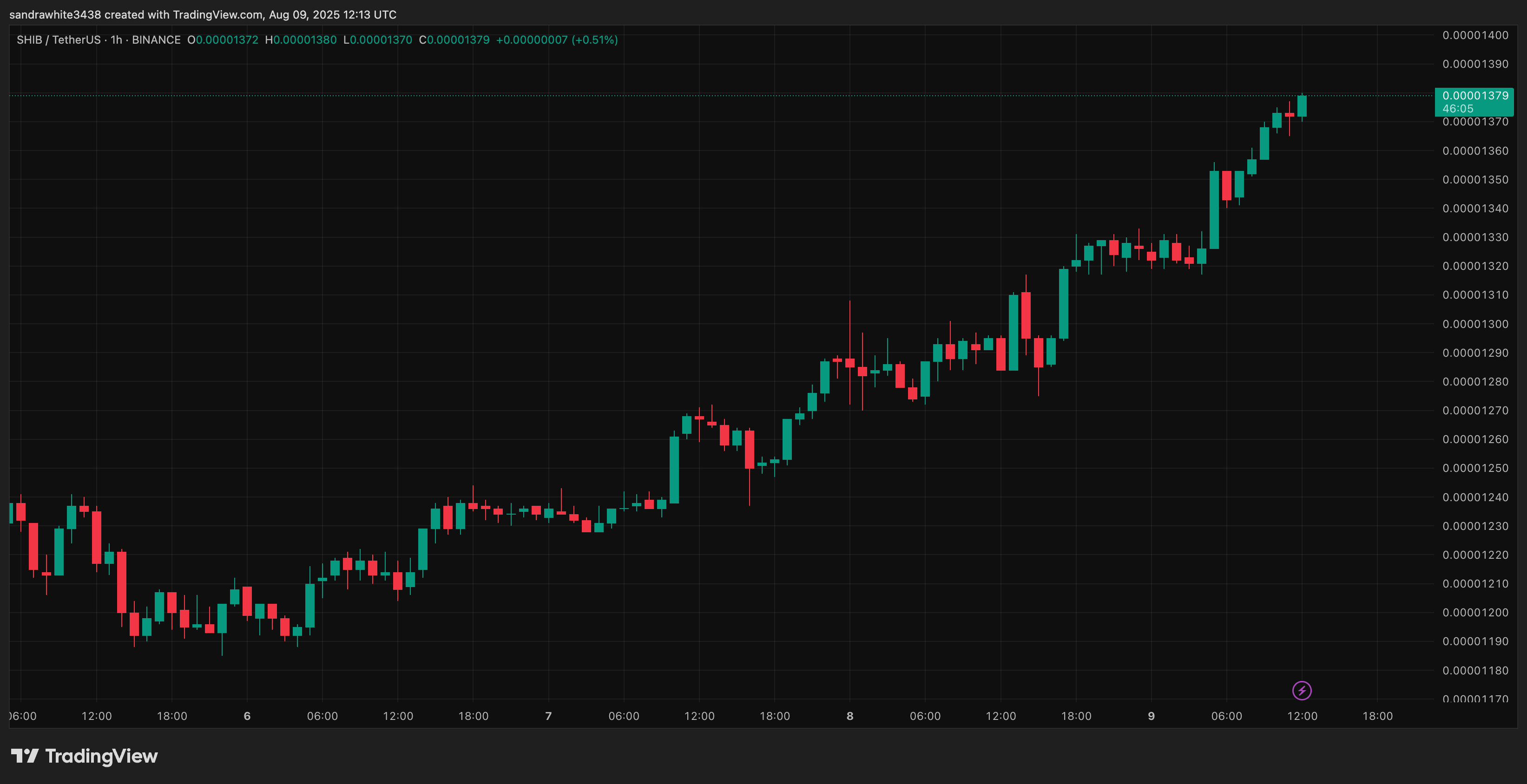Viewport: 1527px width, 784px height.
Task: Click the 0.00001300 price axis label
Action: (1475, 324)
